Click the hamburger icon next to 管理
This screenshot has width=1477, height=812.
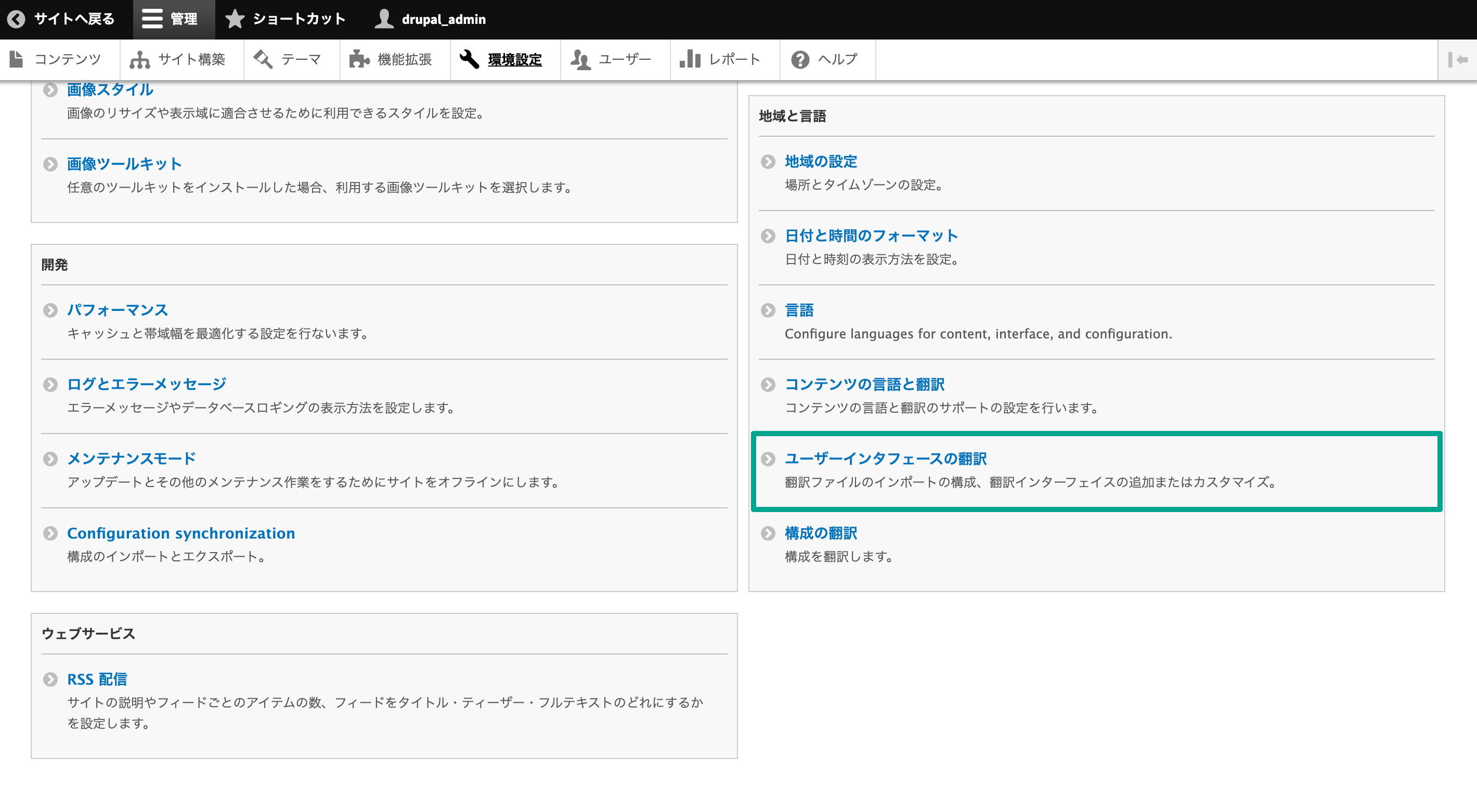pos(152,19)
